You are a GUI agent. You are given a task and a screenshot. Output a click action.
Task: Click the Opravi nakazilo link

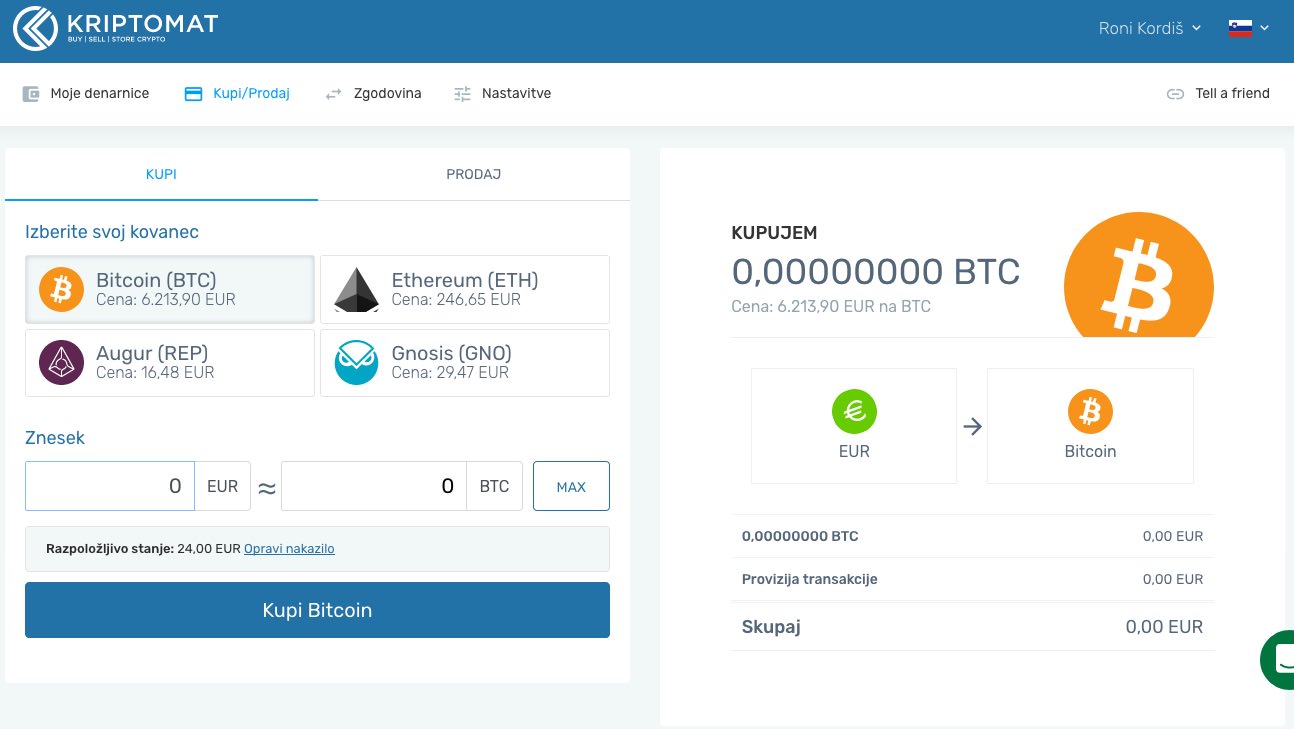click(x=289, y=549)
